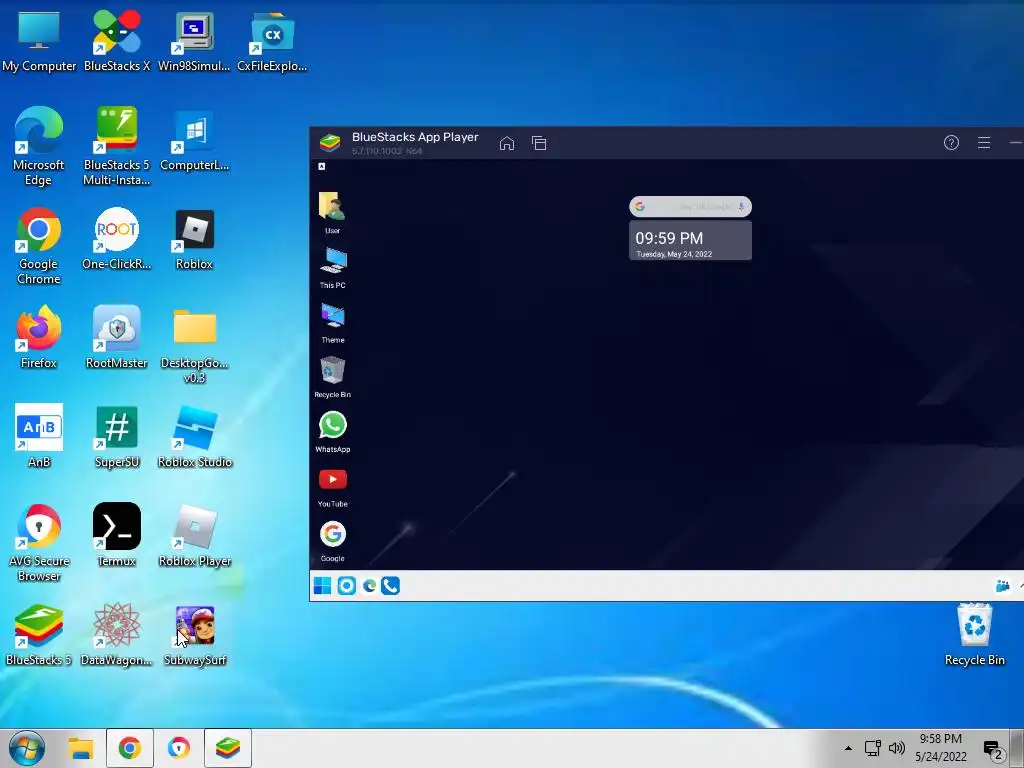Select Roblox Studio desktop shortcut

click(x=194, y=436)
